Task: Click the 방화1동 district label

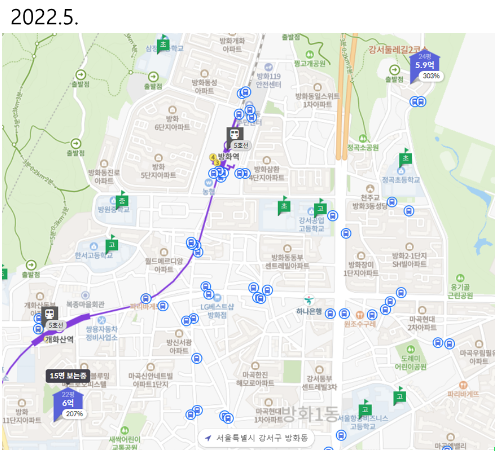Action: (x=310, y=414)
